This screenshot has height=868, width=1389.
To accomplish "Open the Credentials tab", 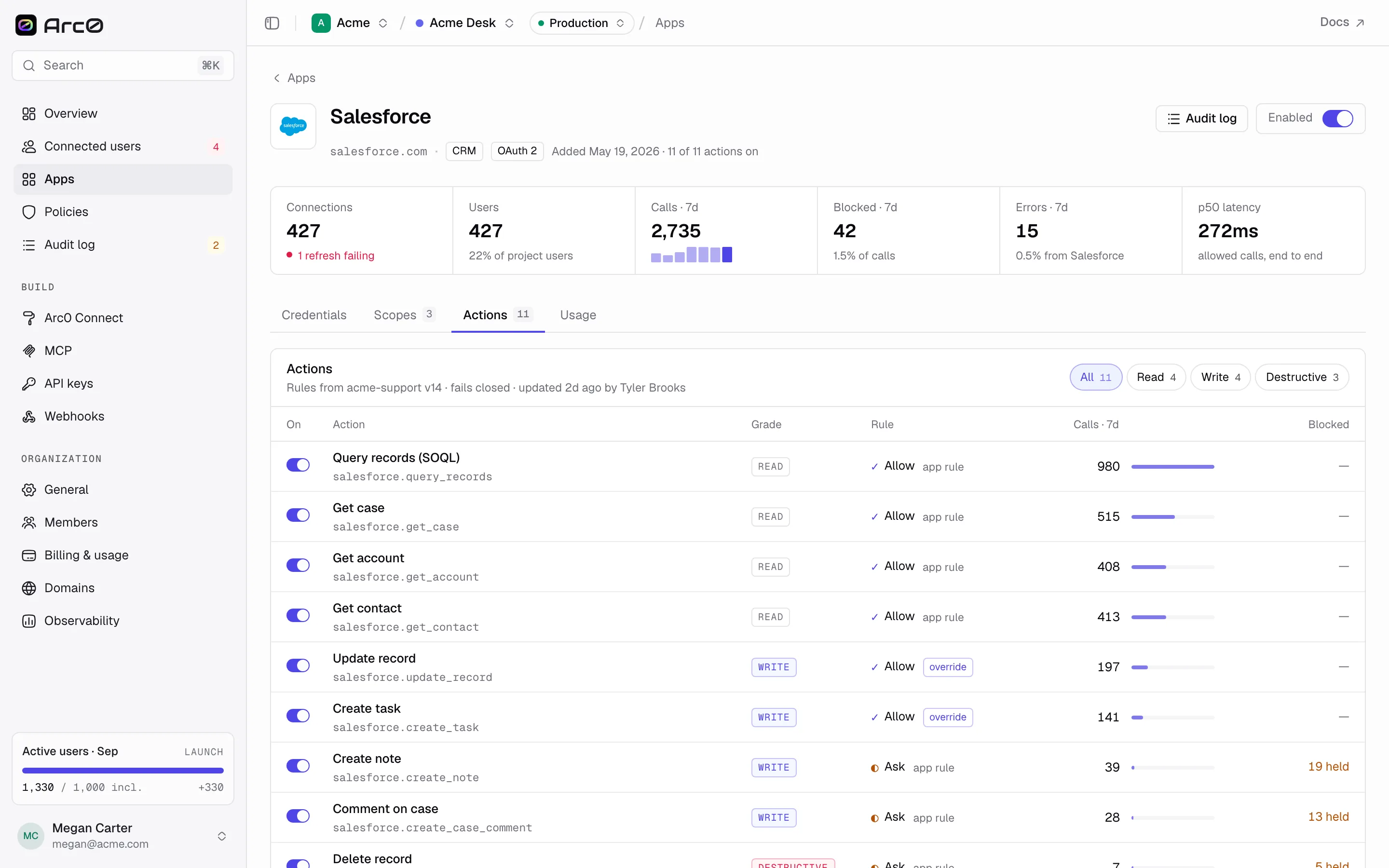I will pos(314,314).
